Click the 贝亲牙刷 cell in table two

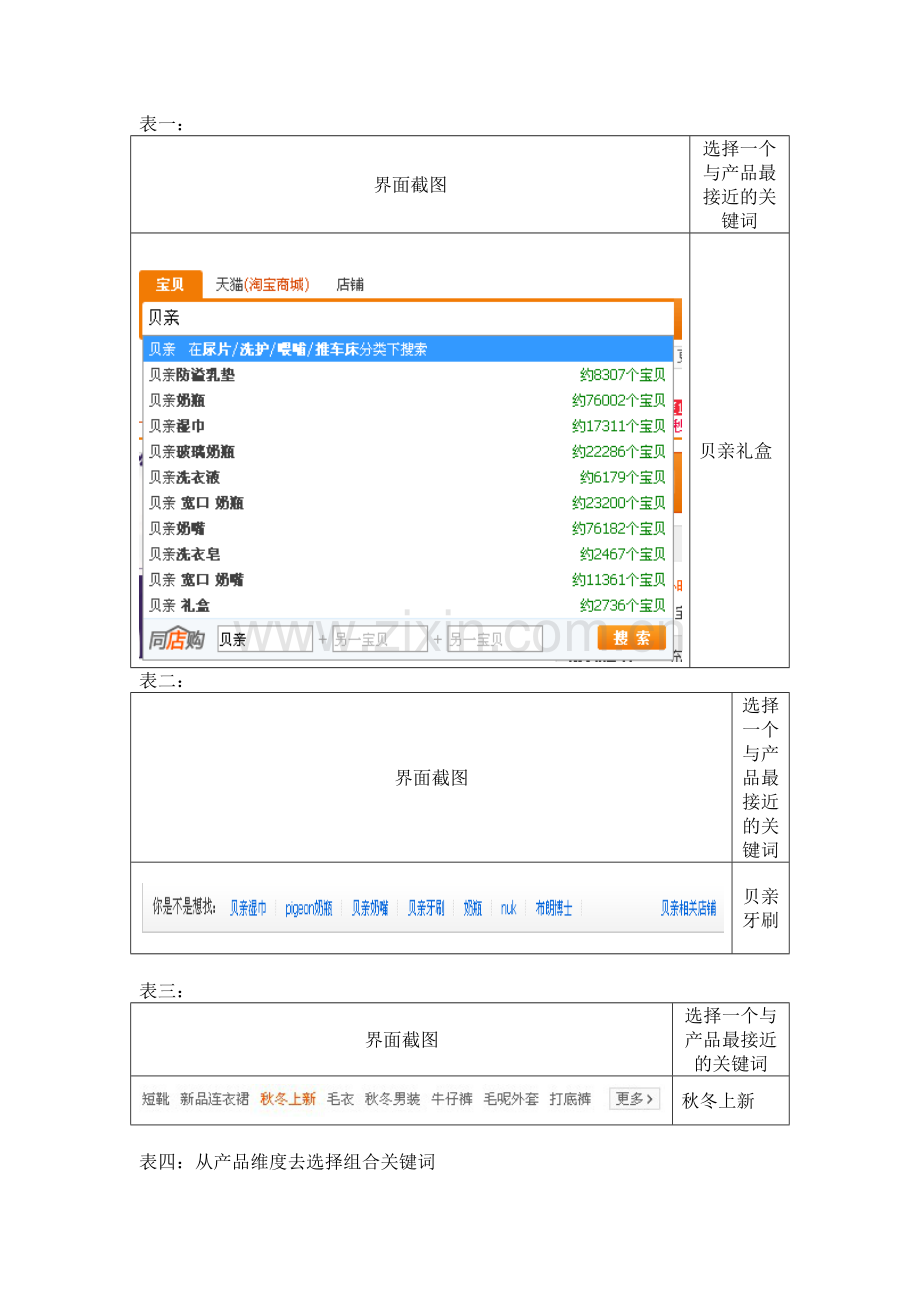point(761,908)
